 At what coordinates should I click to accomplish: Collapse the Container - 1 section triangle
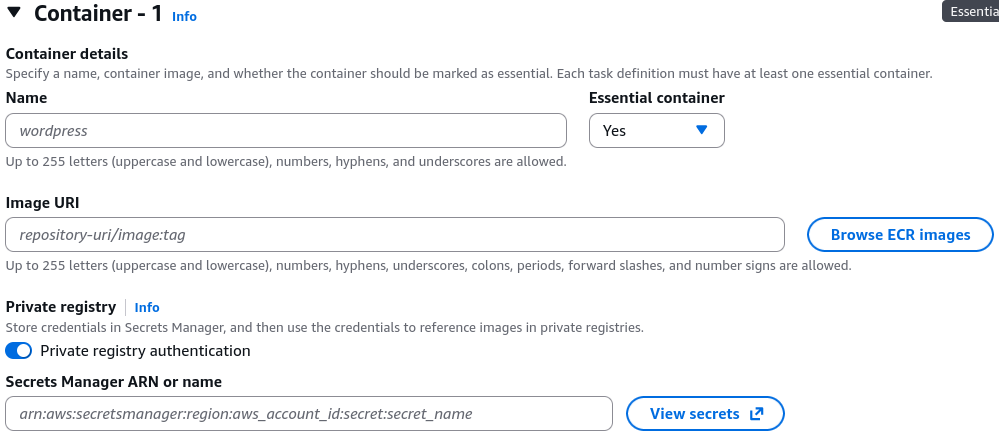[x=13, y=12]
